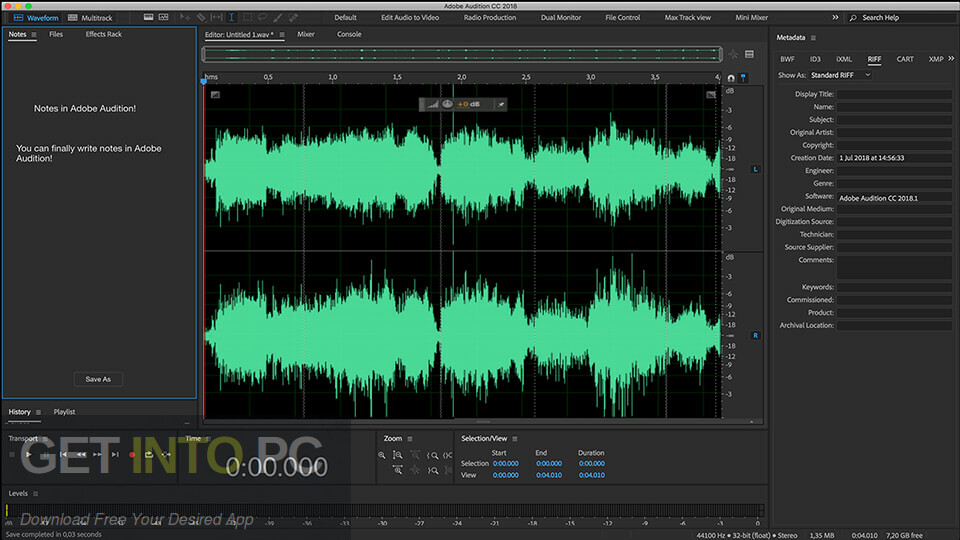Choose Edit Audio to Video workspace
This screenshot has height=540, width=960.
tap(410, 18)
